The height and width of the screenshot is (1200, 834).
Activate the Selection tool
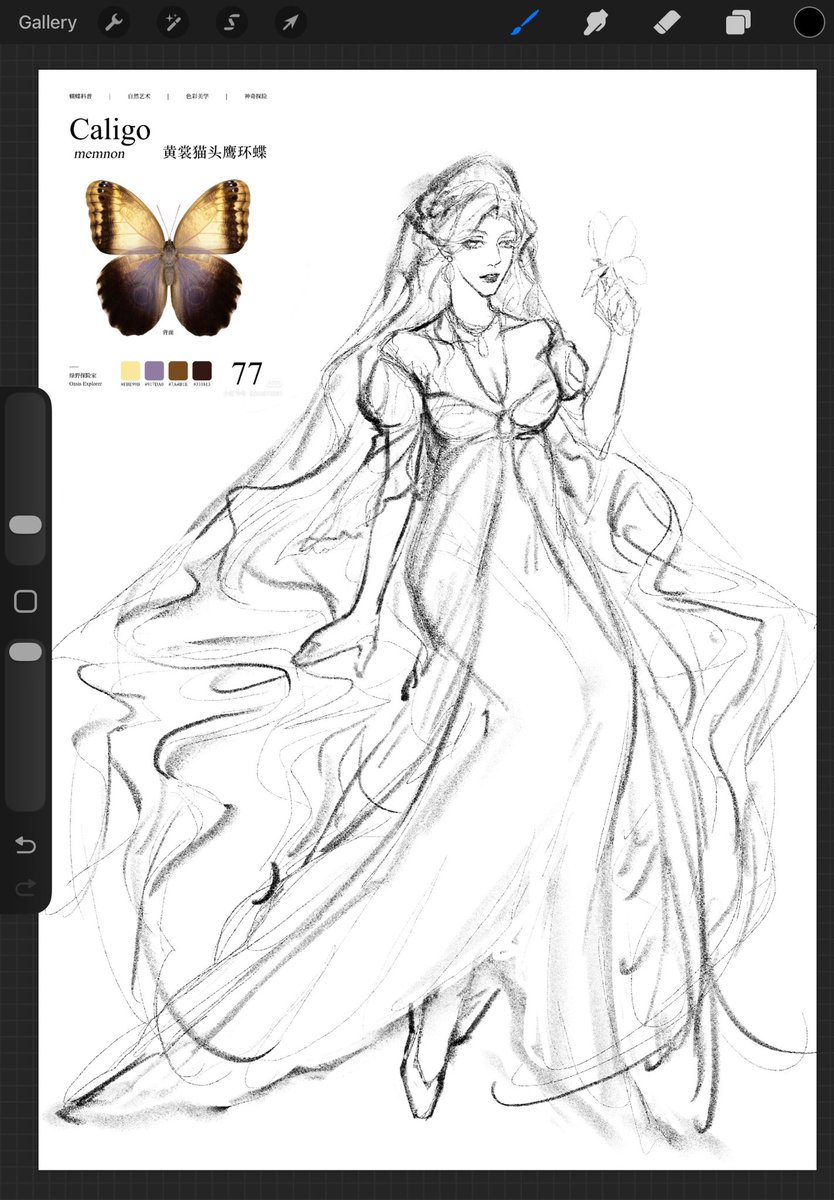(232, 22)
